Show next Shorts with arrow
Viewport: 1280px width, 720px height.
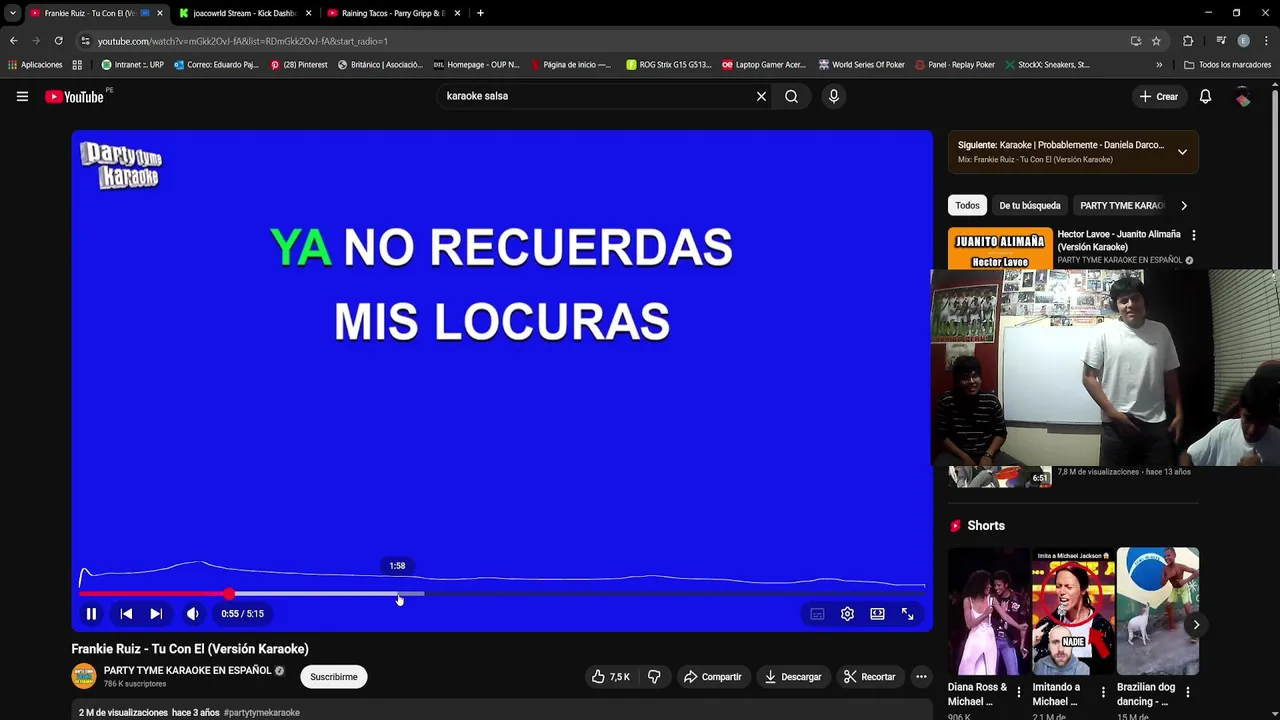point(1196,625)
